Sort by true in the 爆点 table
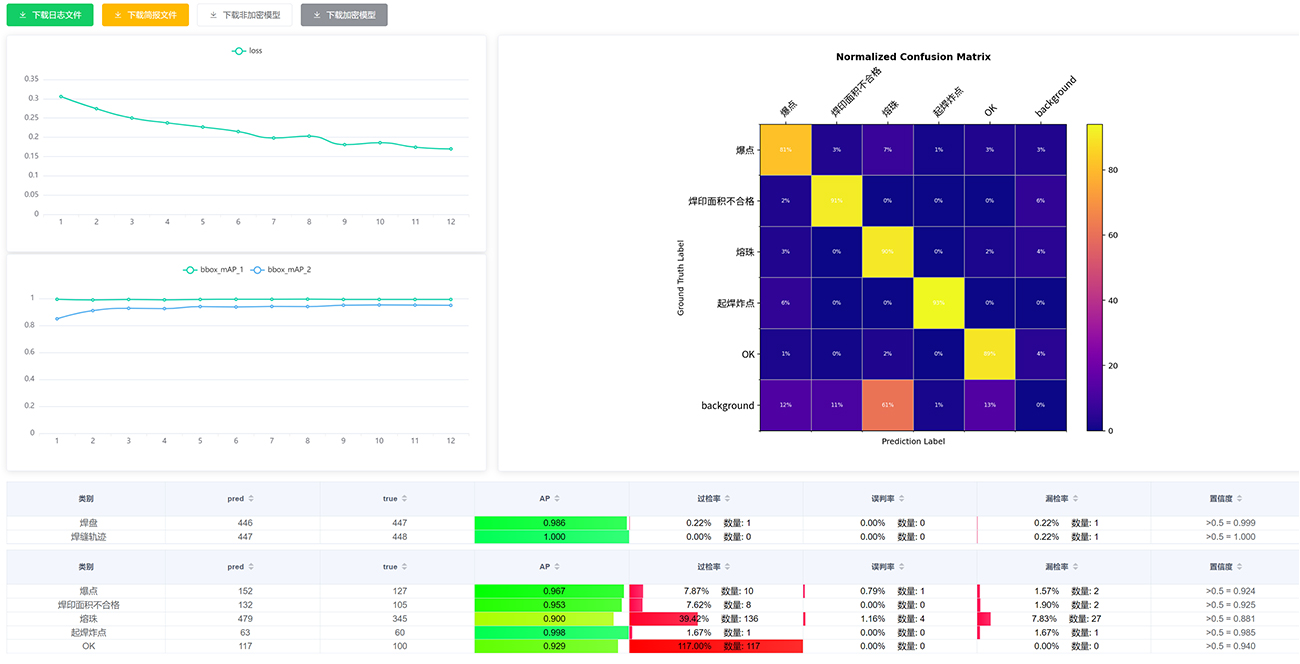 click(404, 567)
